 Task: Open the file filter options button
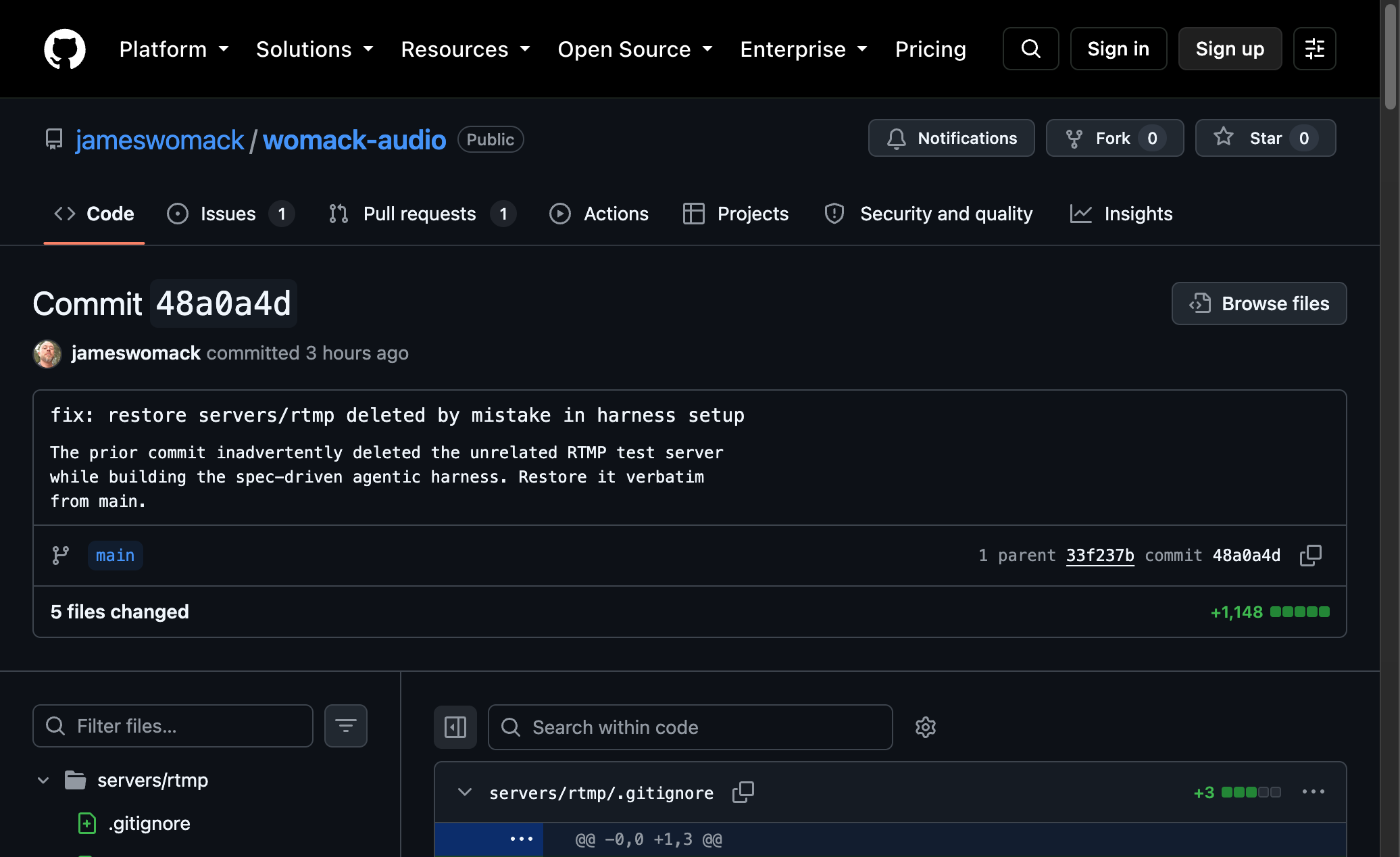[x=346, y=726]
